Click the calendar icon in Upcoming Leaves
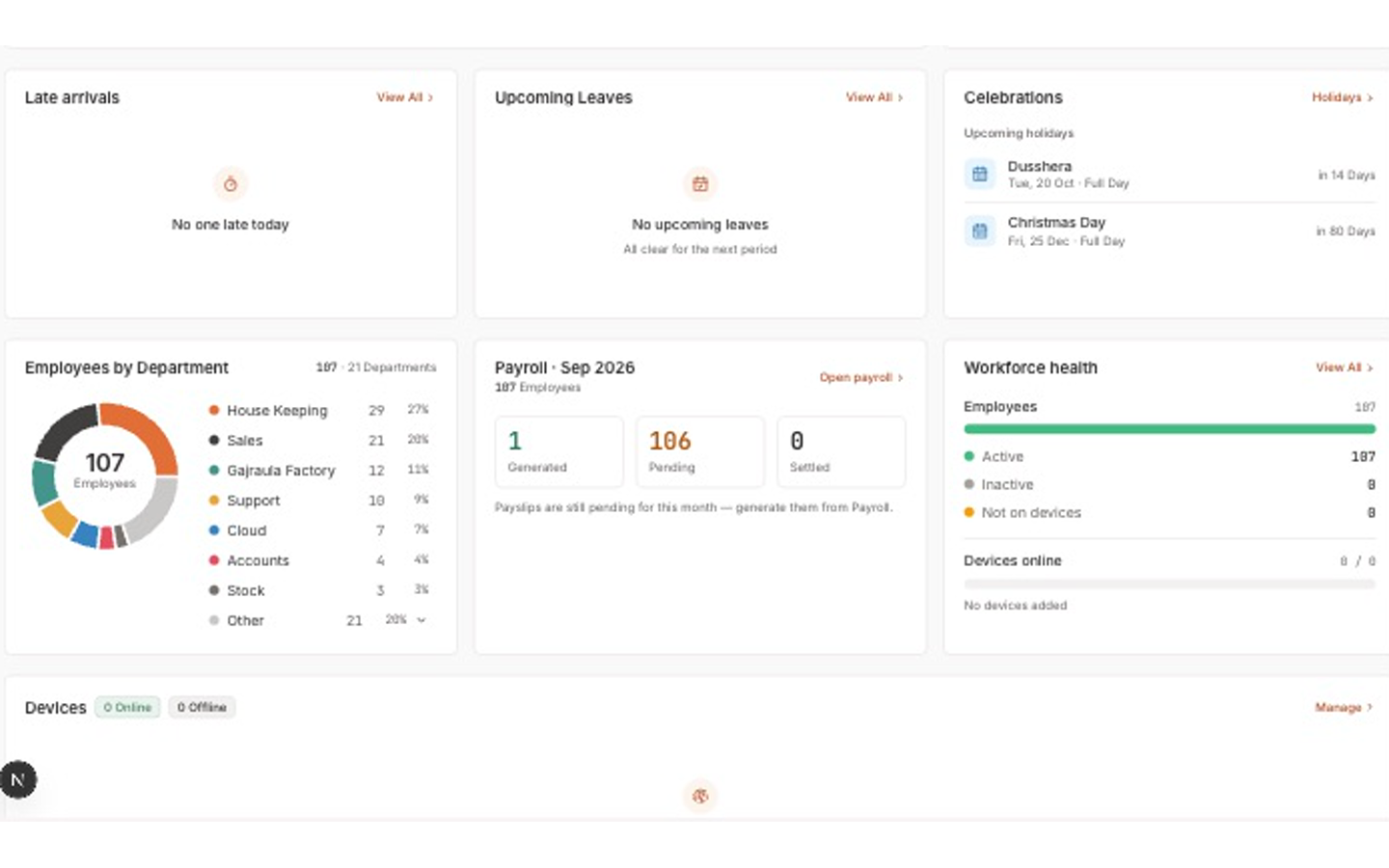 700,184
